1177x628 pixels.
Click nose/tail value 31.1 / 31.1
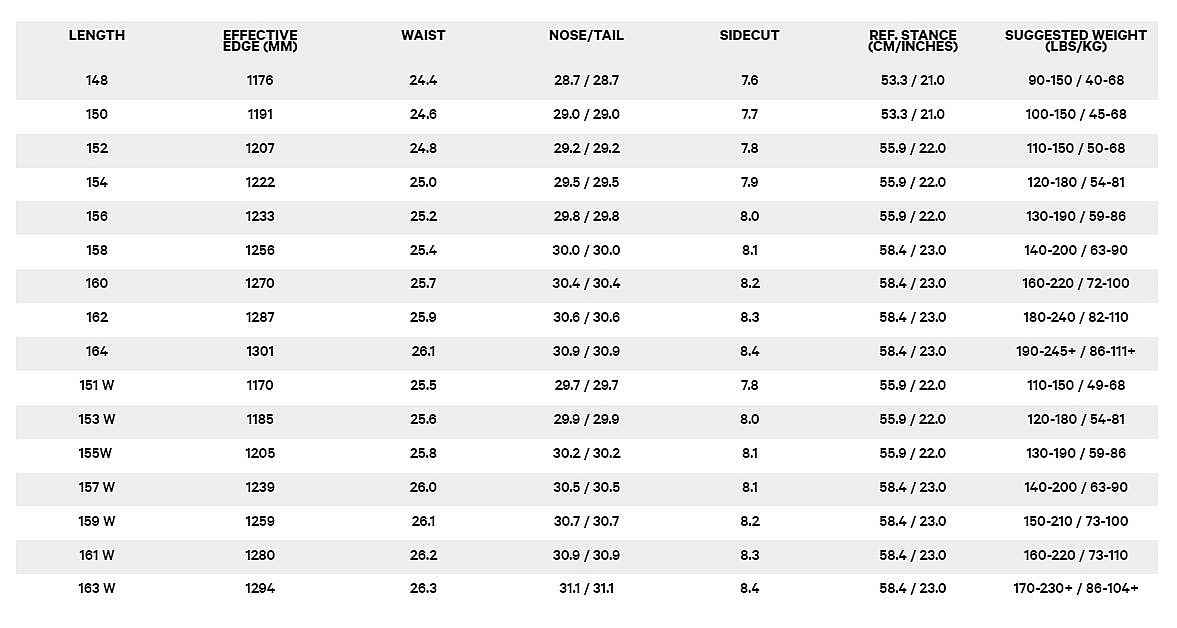point(586,589)
